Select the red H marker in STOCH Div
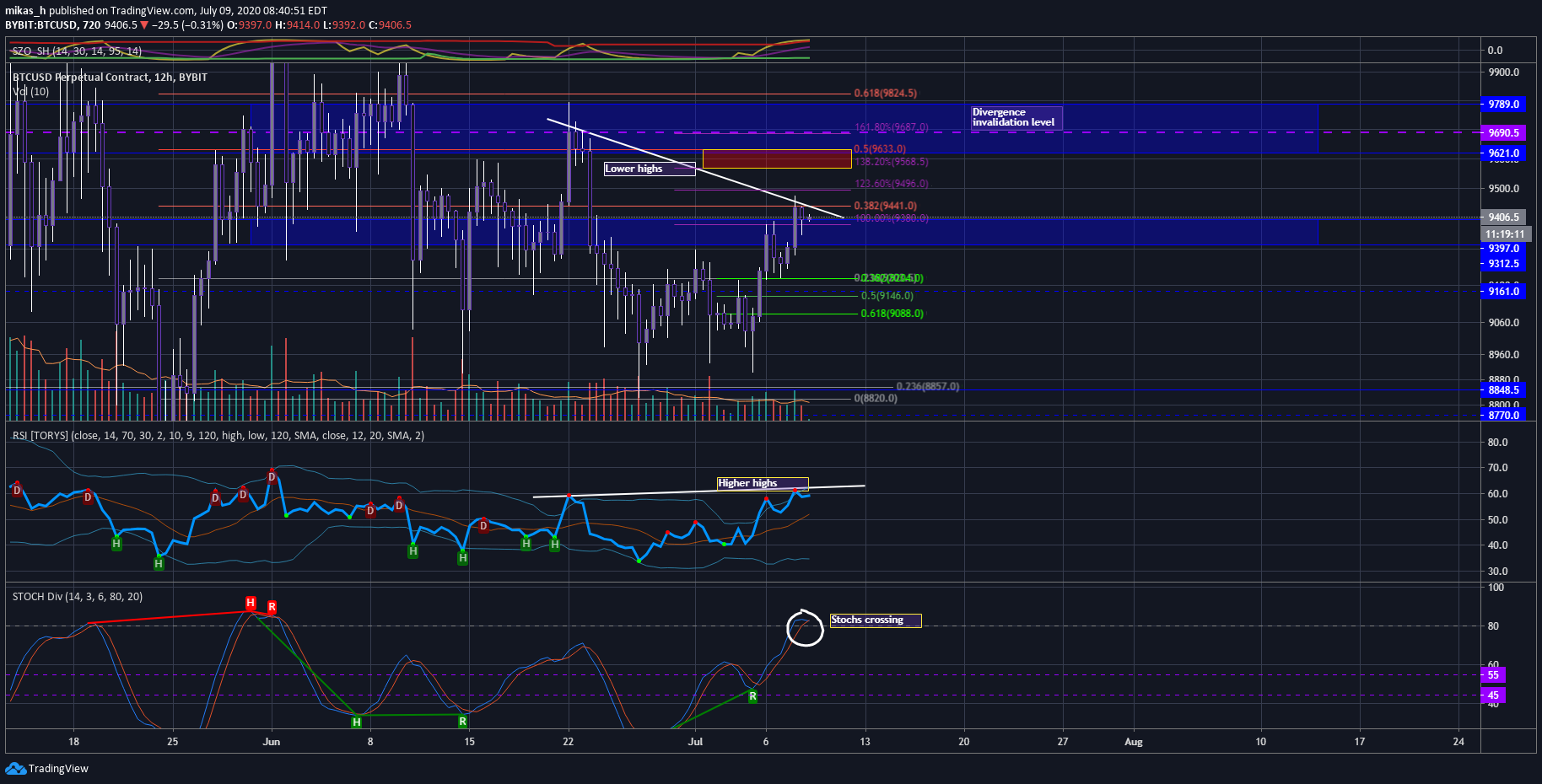Viewport: 1542px width, 784px height. tap(251, 603)
